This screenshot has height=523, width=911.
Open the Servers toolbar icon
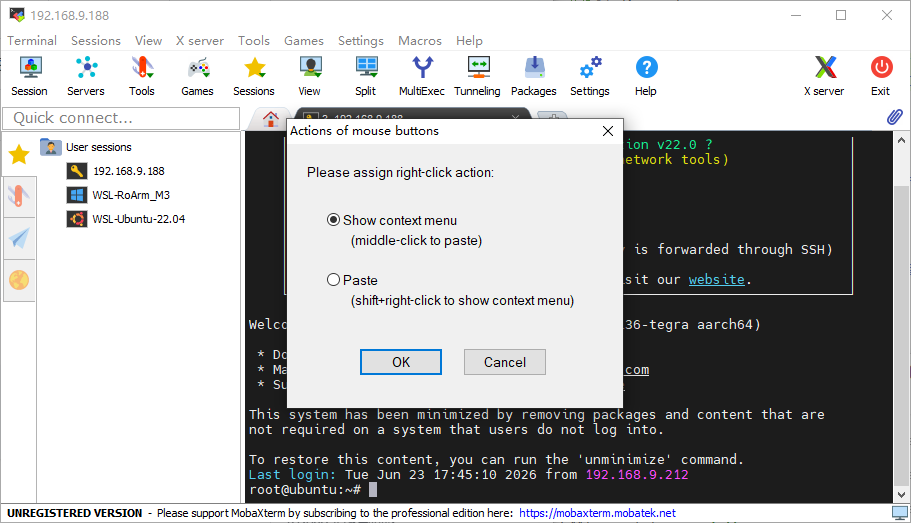[x=86, y=76]
